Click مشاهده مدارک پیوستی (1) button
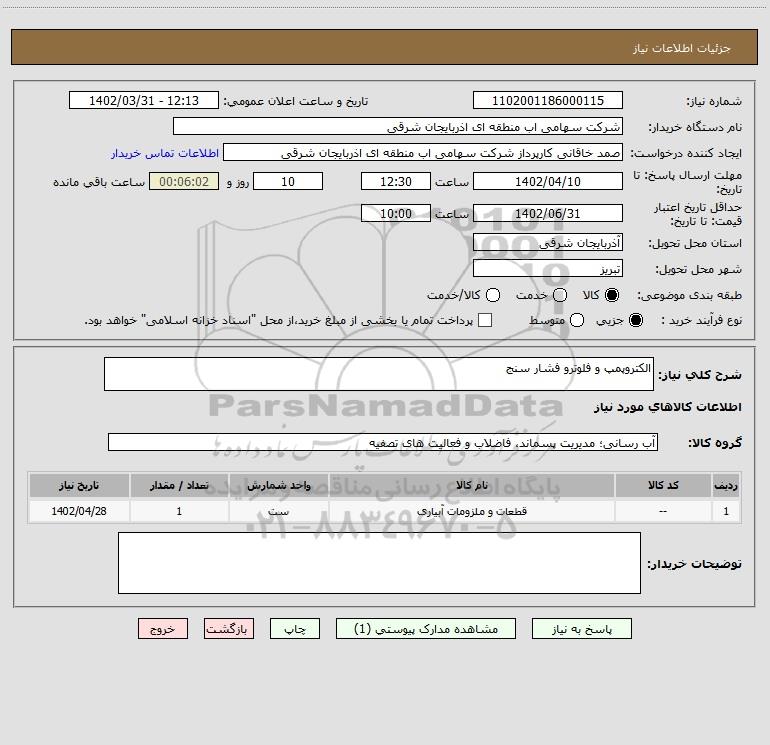Screen dimensions: 770x745 426,629
